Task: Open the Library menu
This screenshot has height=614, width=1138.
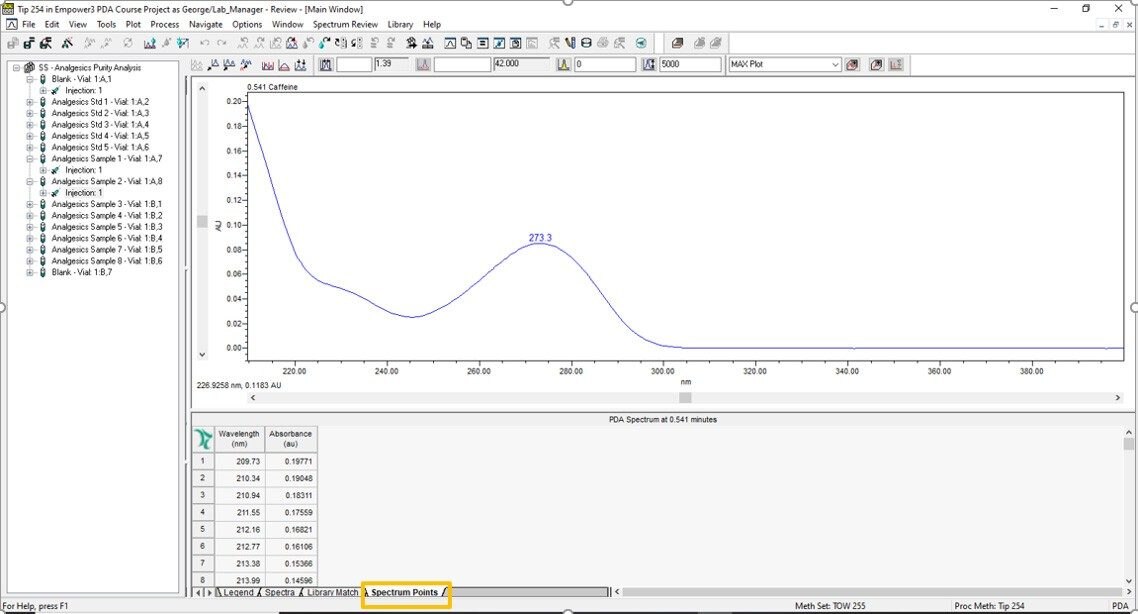Action: (x=400, y=24)
